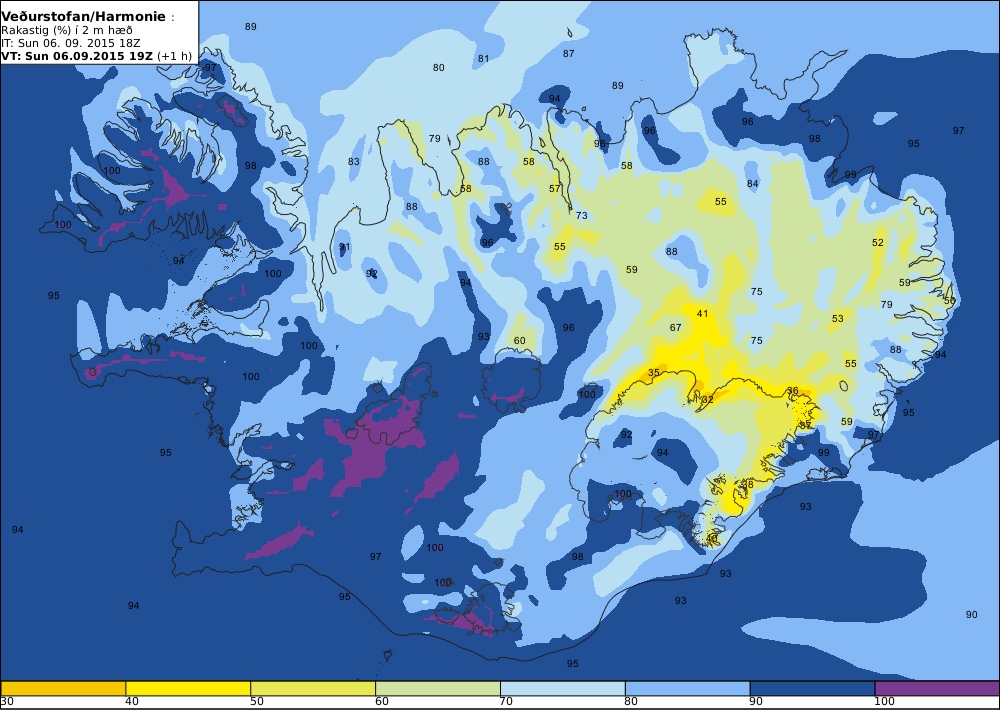Select the pale green 60–70% legend band
Viewport: 1000px width, 710px height.
pyautogui.click(x=438, y=688)
